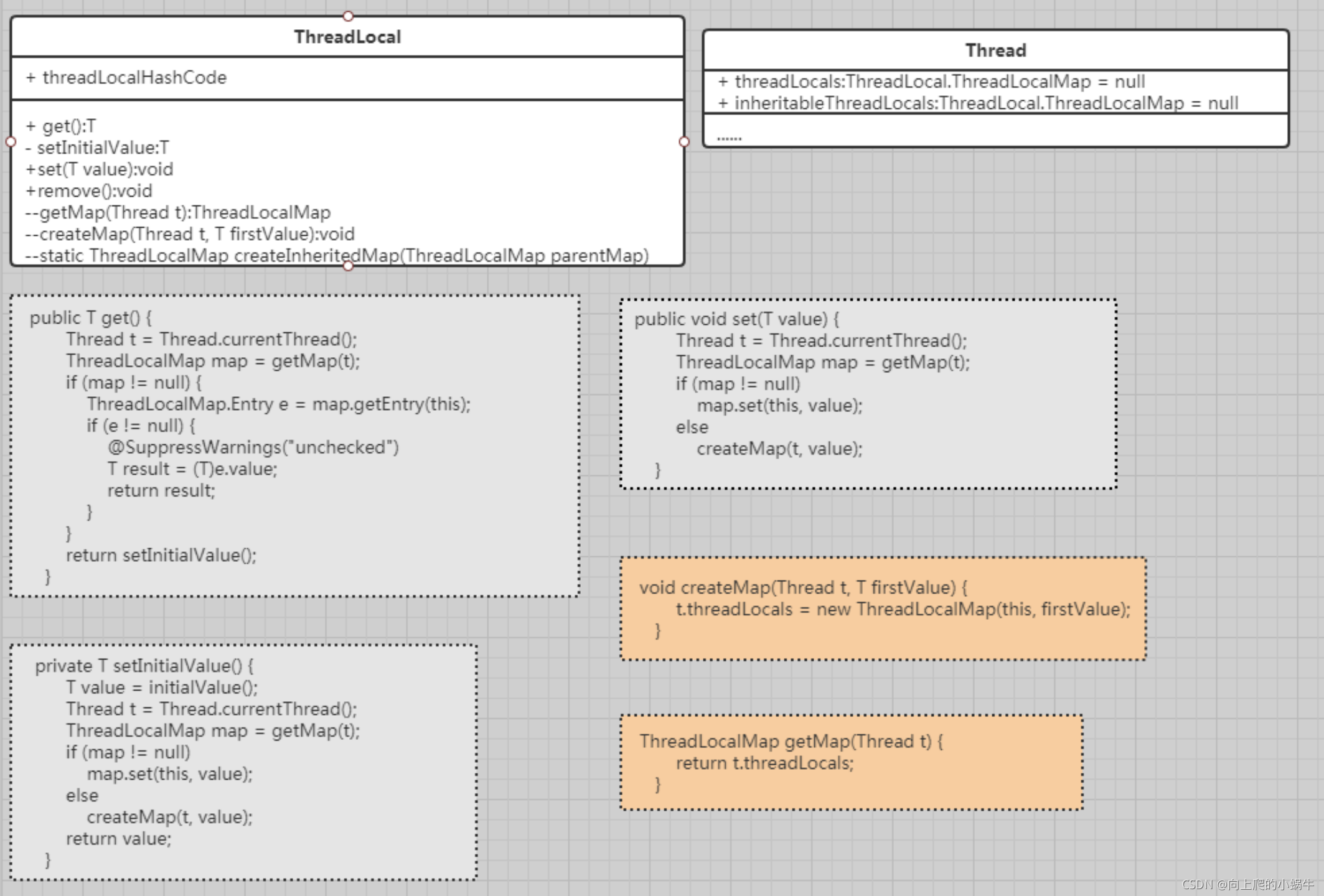Screen dimensions: 1324x896
Task: Click 'public T get() {' code line
Action: tap(91, 318)
